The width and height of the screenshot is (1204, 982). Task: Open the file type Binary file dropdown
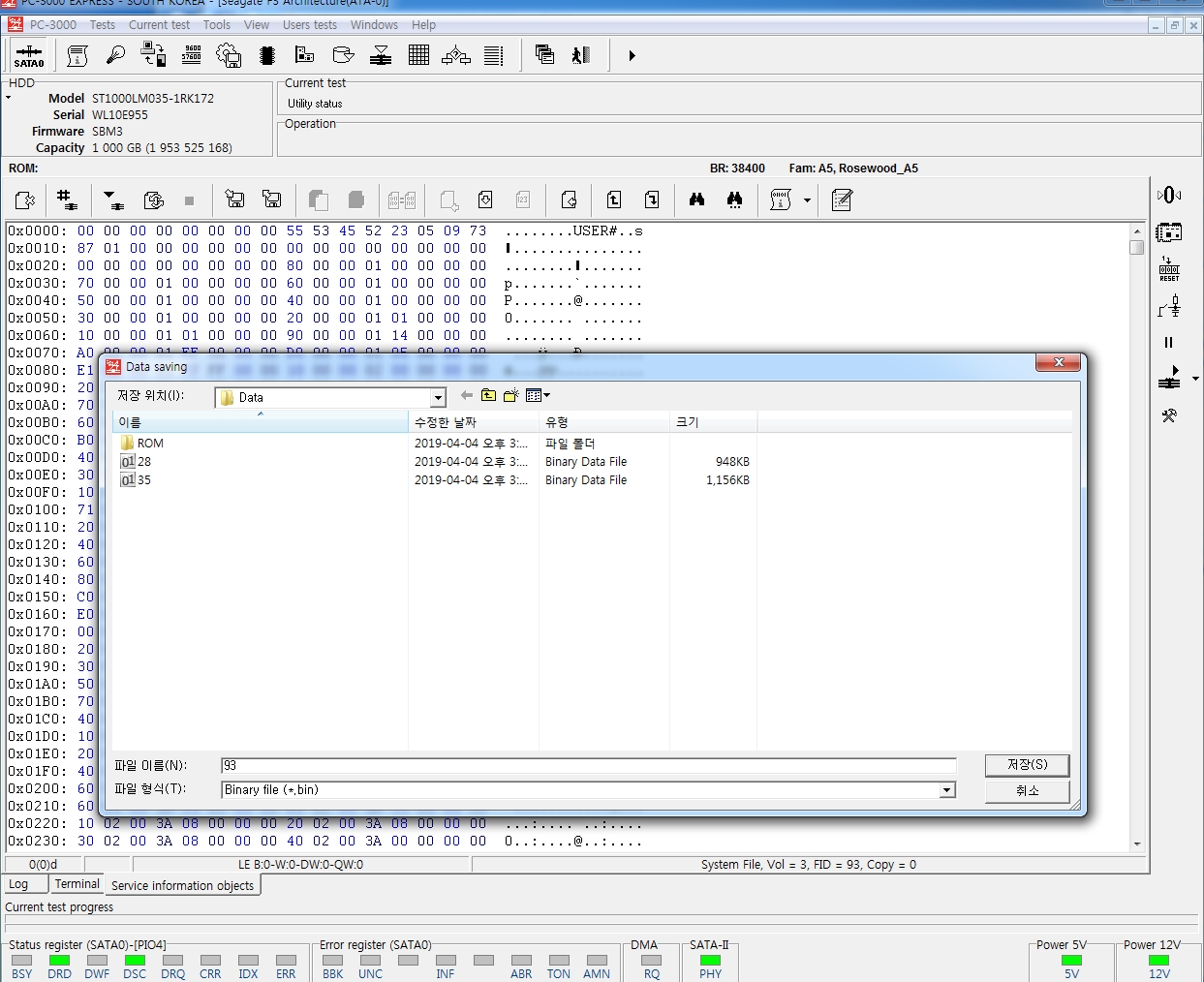click(947, 790)
